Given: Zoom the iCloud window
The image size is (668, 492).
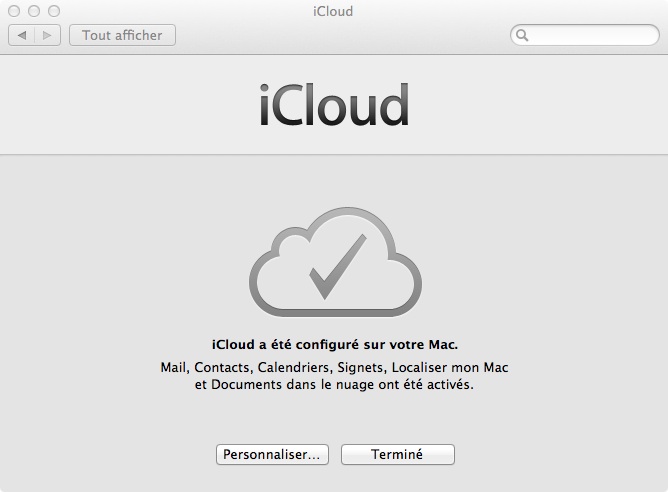Looking at the screenshot, I should point(54,11).
